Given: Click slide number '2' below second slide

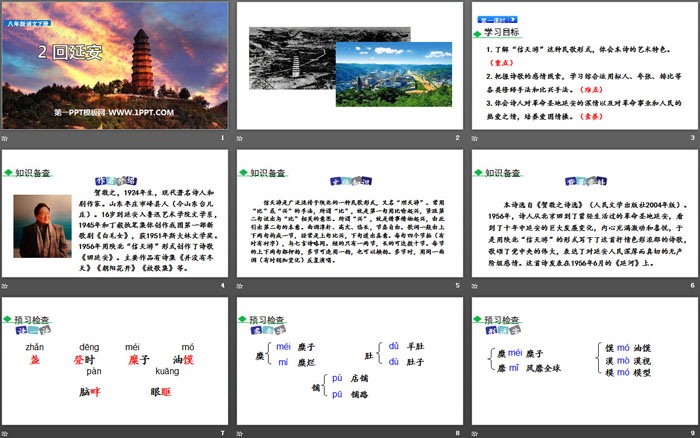Looking at the screenshot, I should point(458,138).
